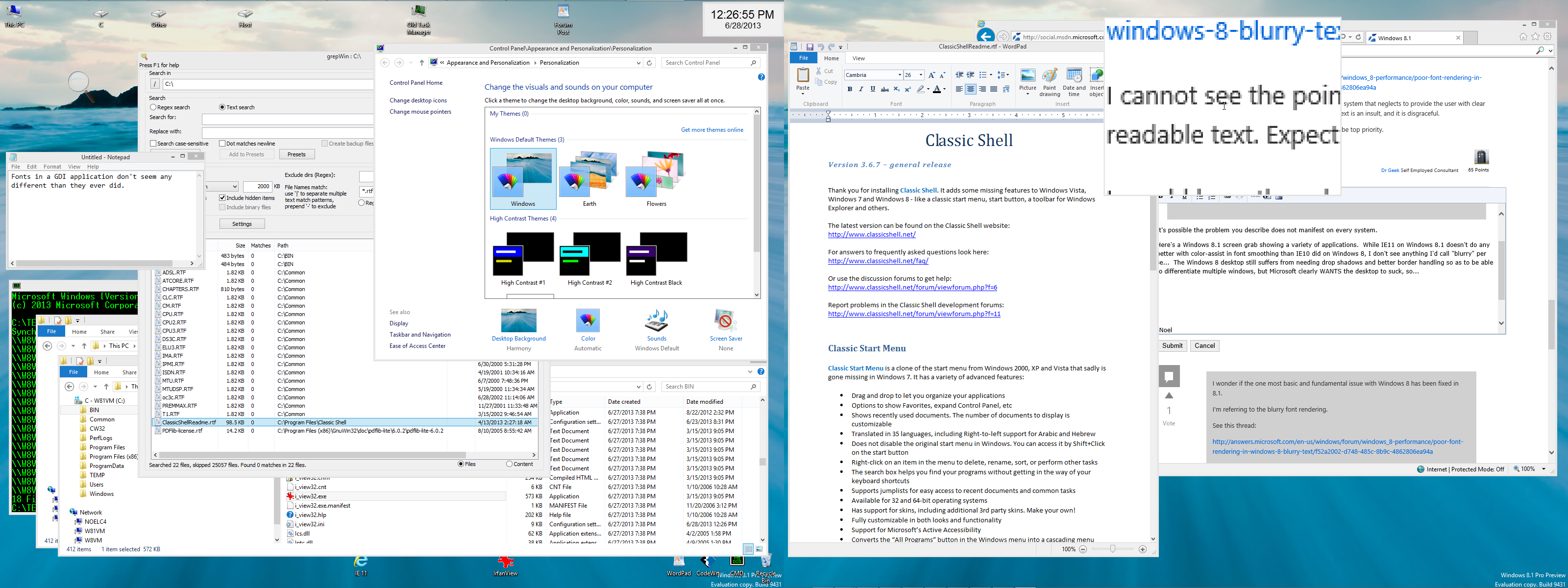
Task: Open Notepad Help menu
Action: pyautogui.click(x=93, y=166)
